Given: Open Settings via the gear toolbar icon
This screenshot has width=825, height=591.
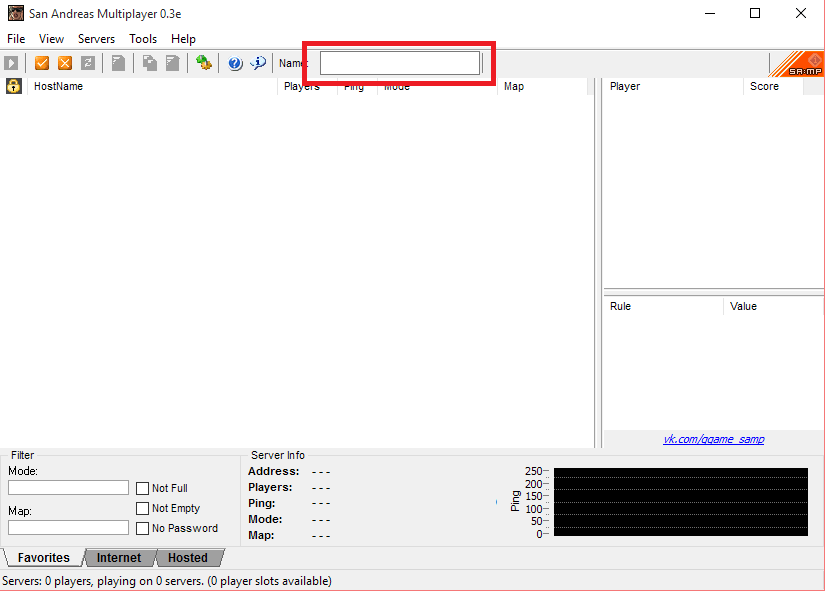Looking at the screenshot, I should point(204,63).
